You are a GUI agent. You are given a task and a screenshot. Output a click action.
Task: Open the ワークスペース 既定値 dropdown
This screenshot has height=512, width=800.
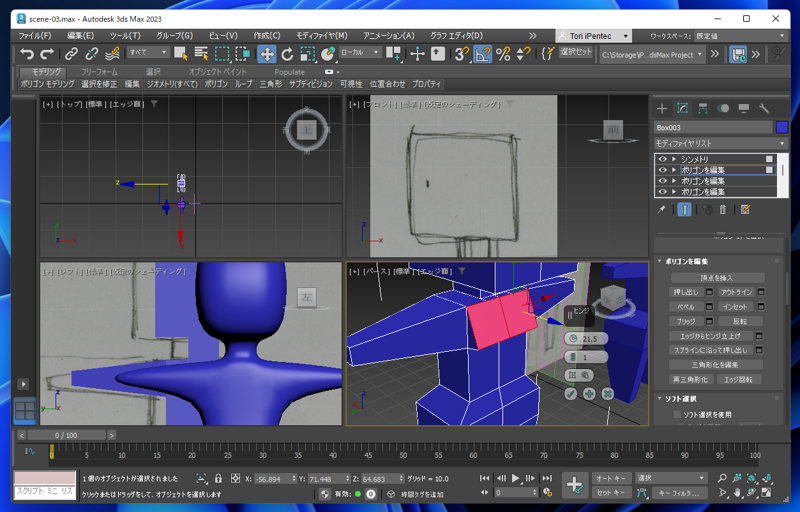pos(740,36)
